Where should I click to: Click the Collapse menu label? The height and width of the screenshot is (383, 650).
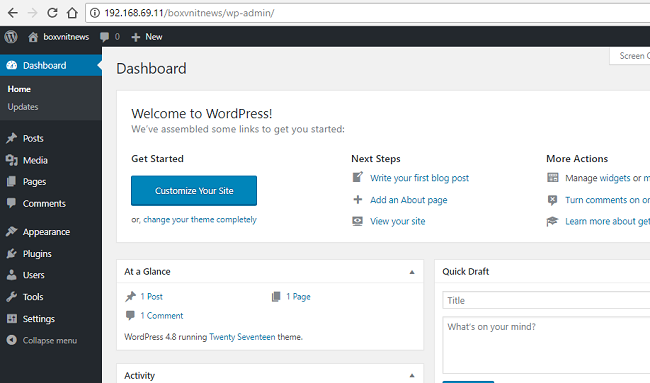[50, 340]
